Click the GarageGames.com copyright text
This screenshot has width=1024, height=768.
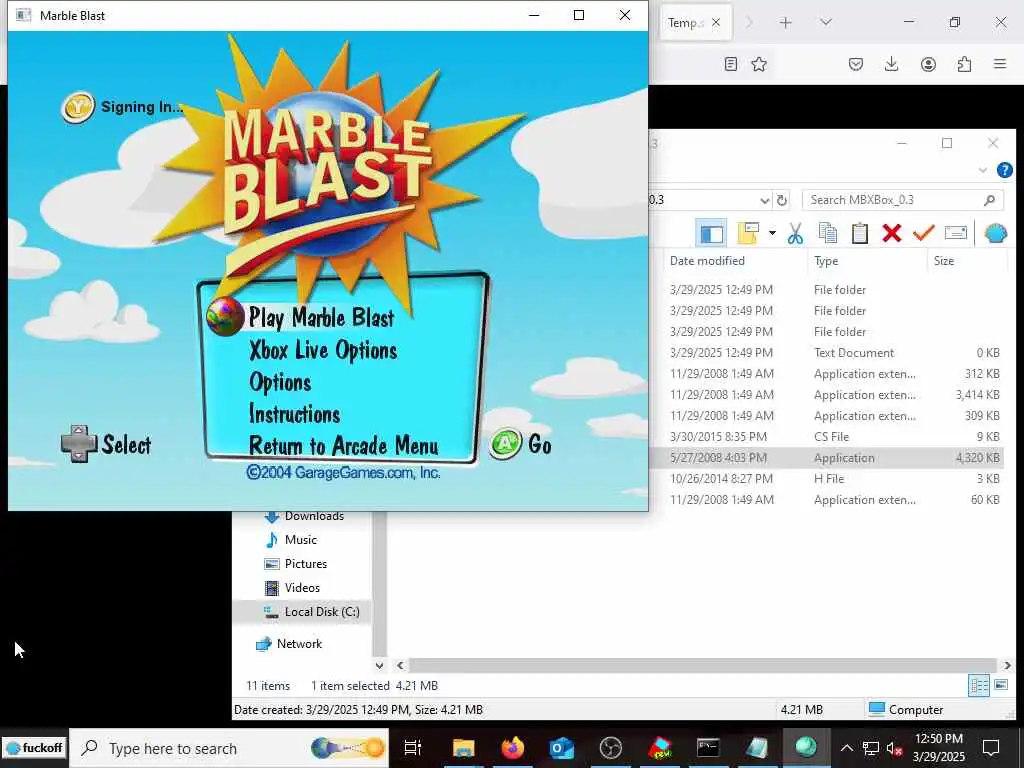click(344, 472)
